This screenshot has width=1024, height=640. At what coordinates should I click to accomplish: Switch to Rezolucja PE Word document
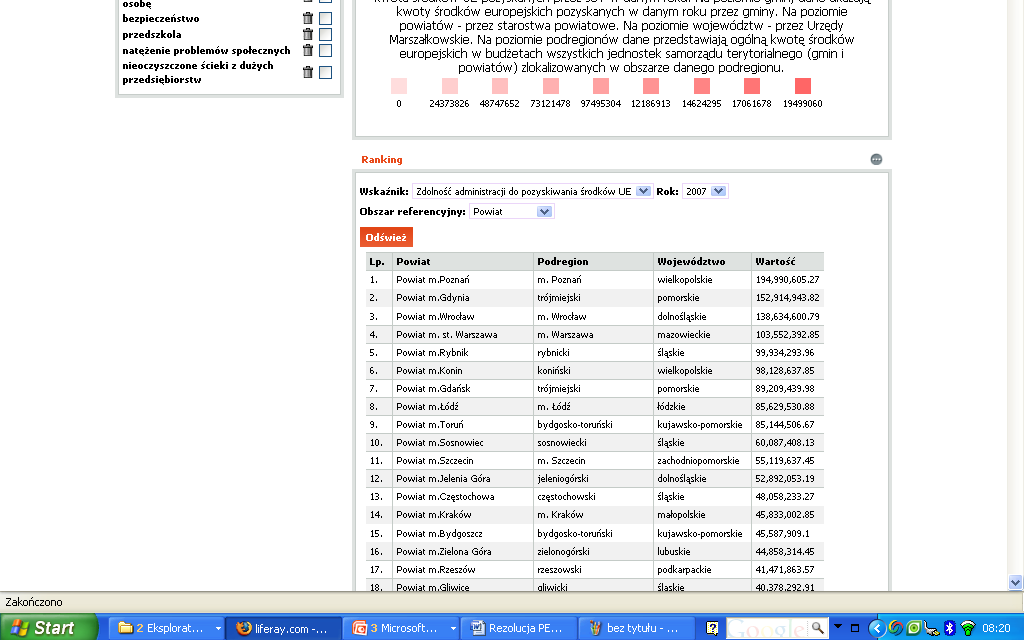point(519,628)
